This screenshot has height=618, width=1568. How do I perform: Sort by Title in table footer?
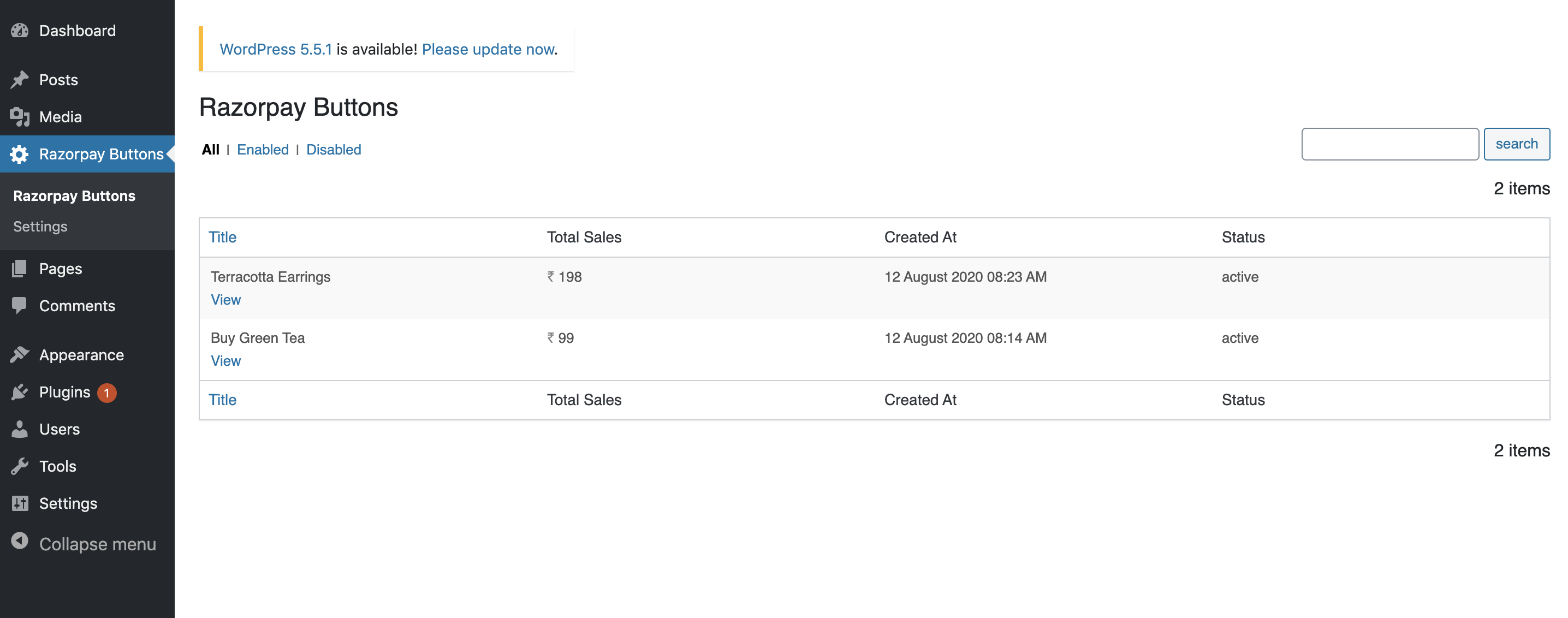(x=222, y=400)
